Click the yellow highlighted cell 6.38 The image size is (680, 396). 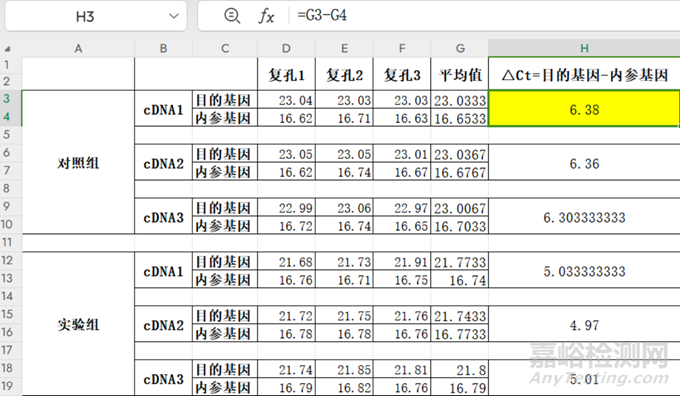click(x=584, y=109)
